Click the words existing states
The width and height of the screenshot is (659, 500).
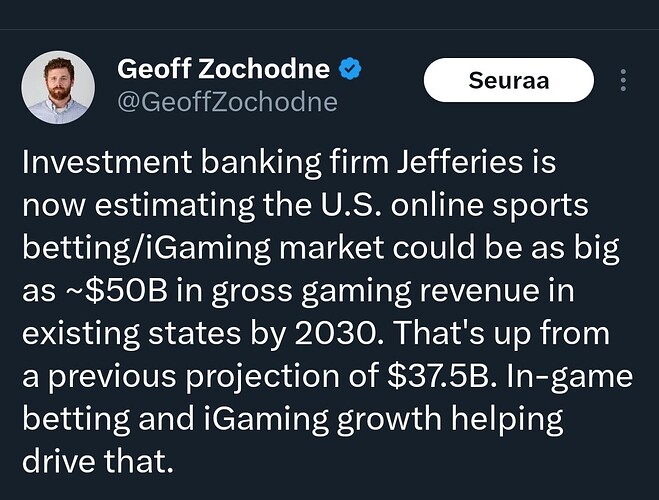click(x=132, y=334)
